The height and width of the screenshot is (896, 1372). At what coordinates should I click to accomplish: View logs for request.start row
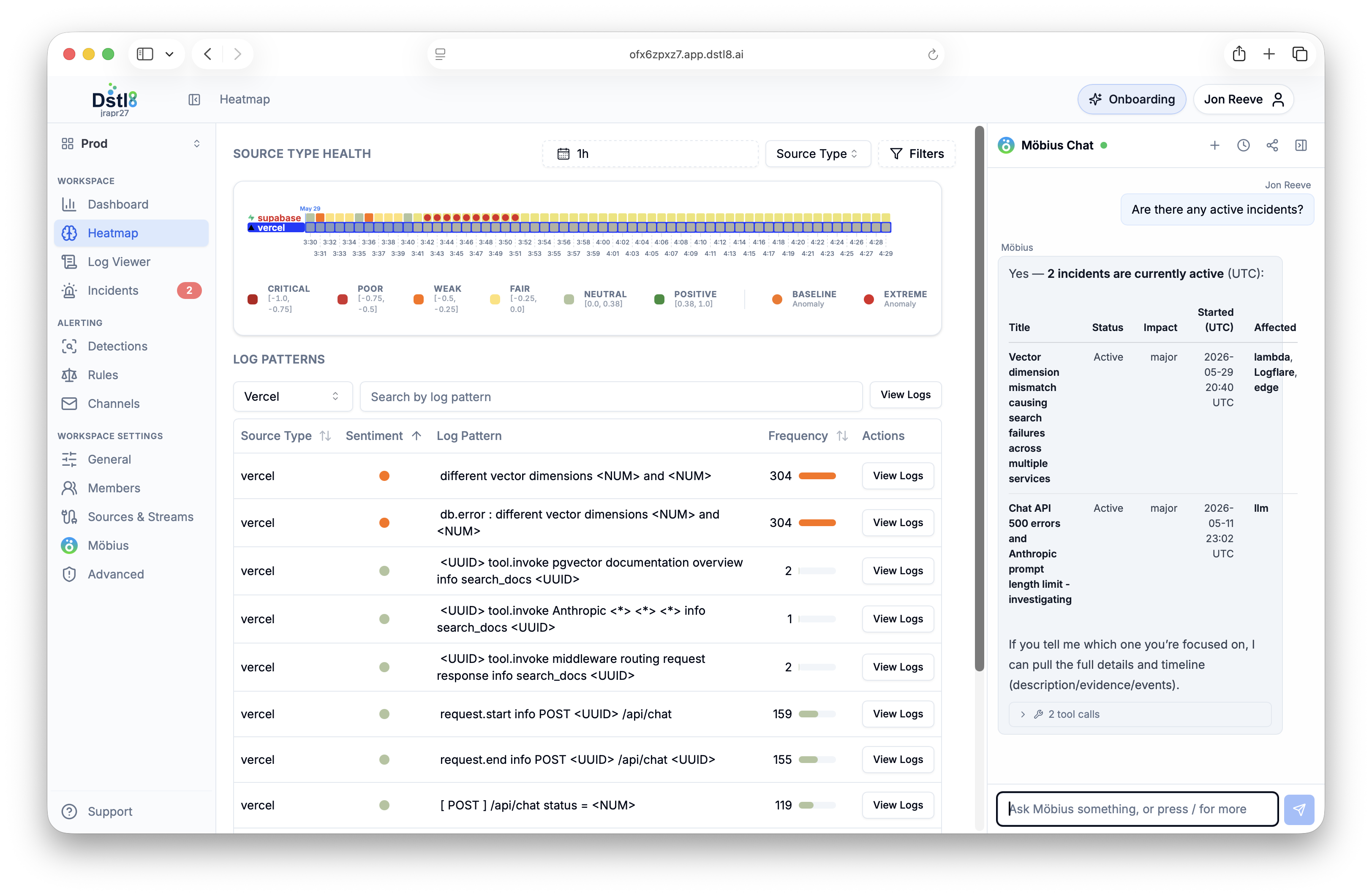pos(898,714)
